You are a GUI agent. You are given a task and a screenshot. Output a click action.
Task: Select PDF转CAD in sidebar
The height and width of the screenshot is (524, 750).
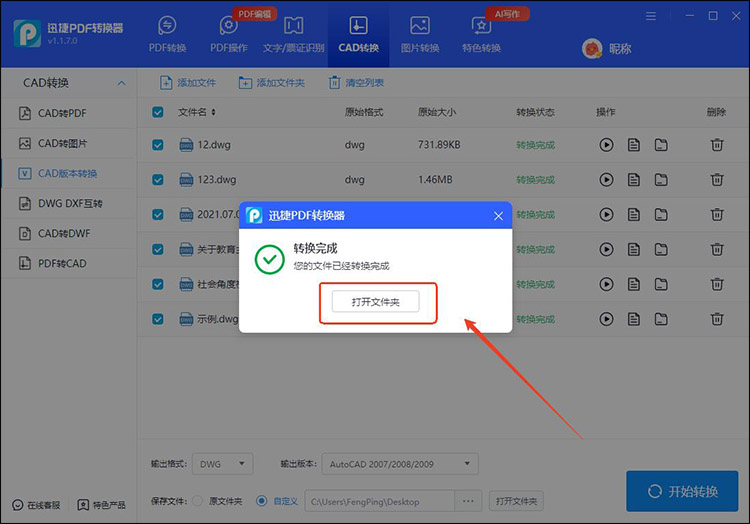(69, 263)
